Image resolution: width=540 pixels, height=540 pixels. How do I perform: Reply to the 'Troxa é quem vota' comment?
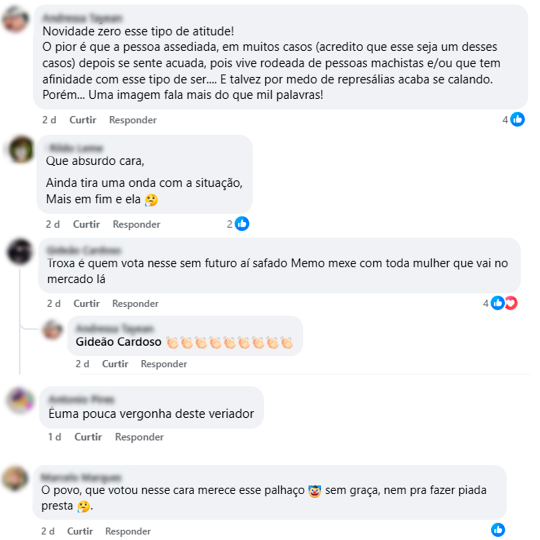[135, 303]
